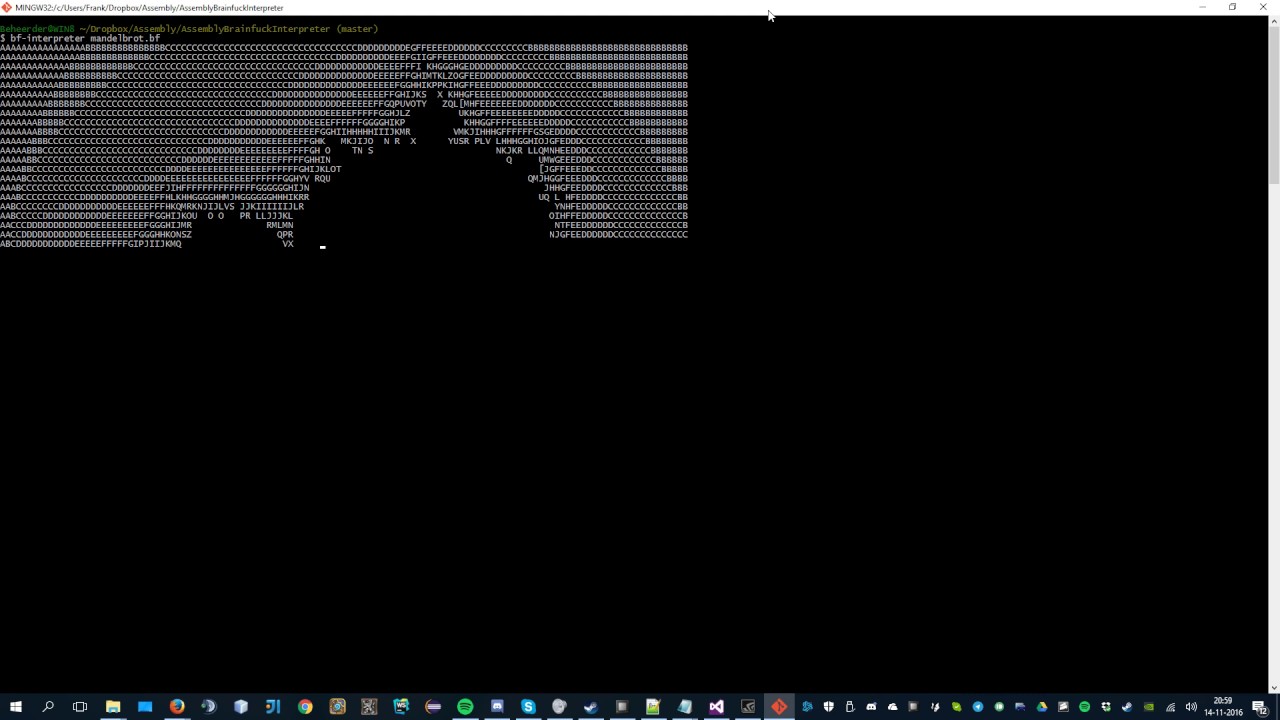The width and height of the screenshot is (1280, 720).
Task: Open Discord from the taskbar
Action: click(497, 707)
